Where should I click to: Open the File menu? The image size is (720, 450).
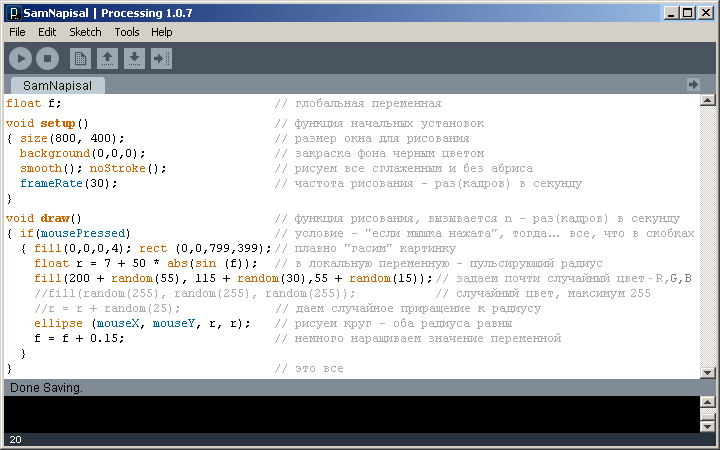(17, 32)
